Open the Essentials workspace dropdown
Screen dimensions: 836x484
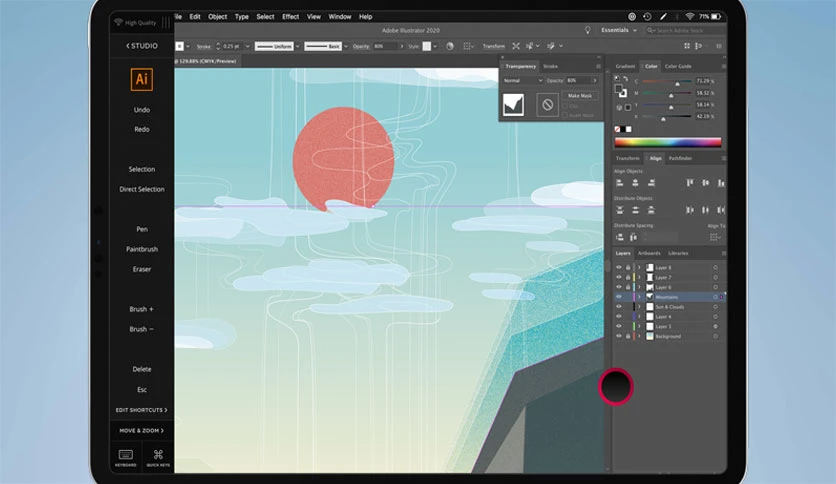coord(619,30)
